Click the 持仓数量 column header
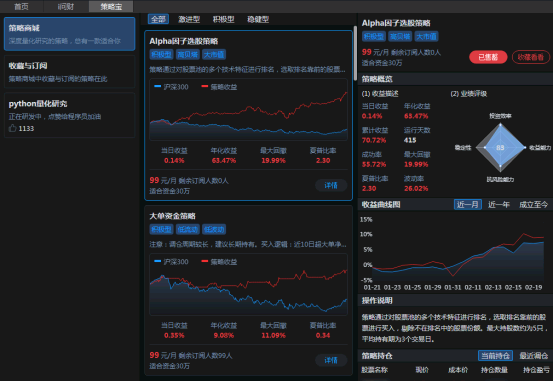 [x=494, y=370]
